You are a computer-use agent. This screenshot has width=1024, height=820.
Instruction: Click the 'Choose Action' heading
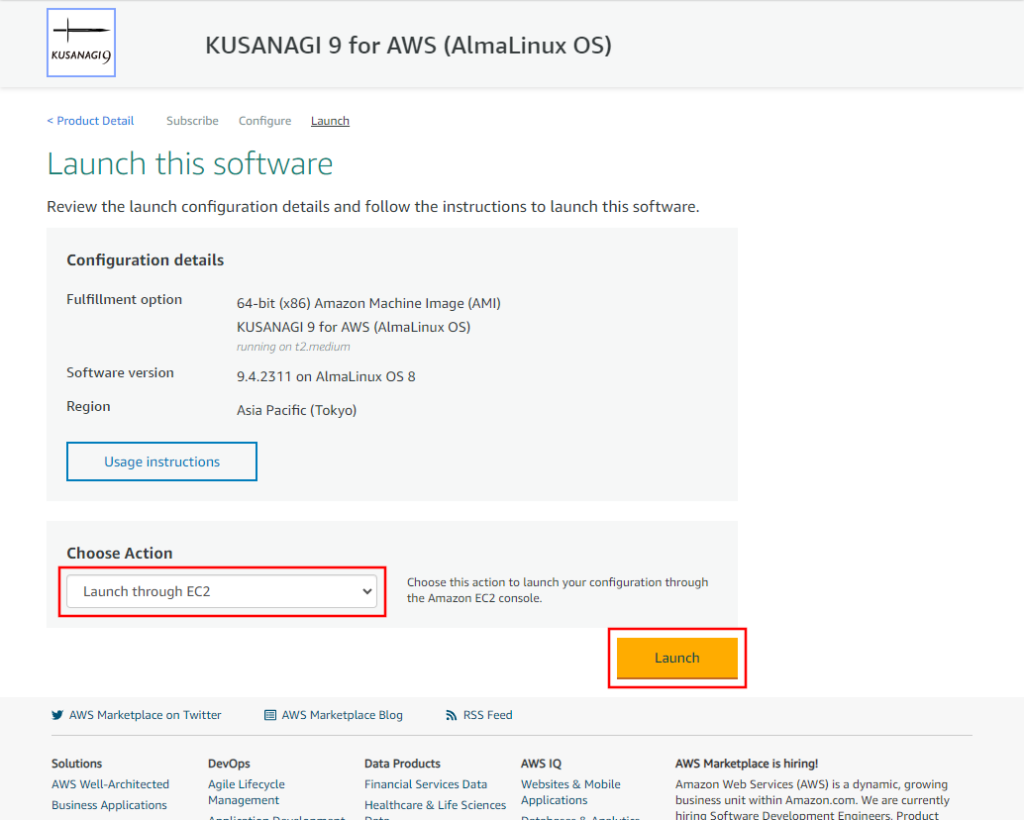tap(120, 553)
